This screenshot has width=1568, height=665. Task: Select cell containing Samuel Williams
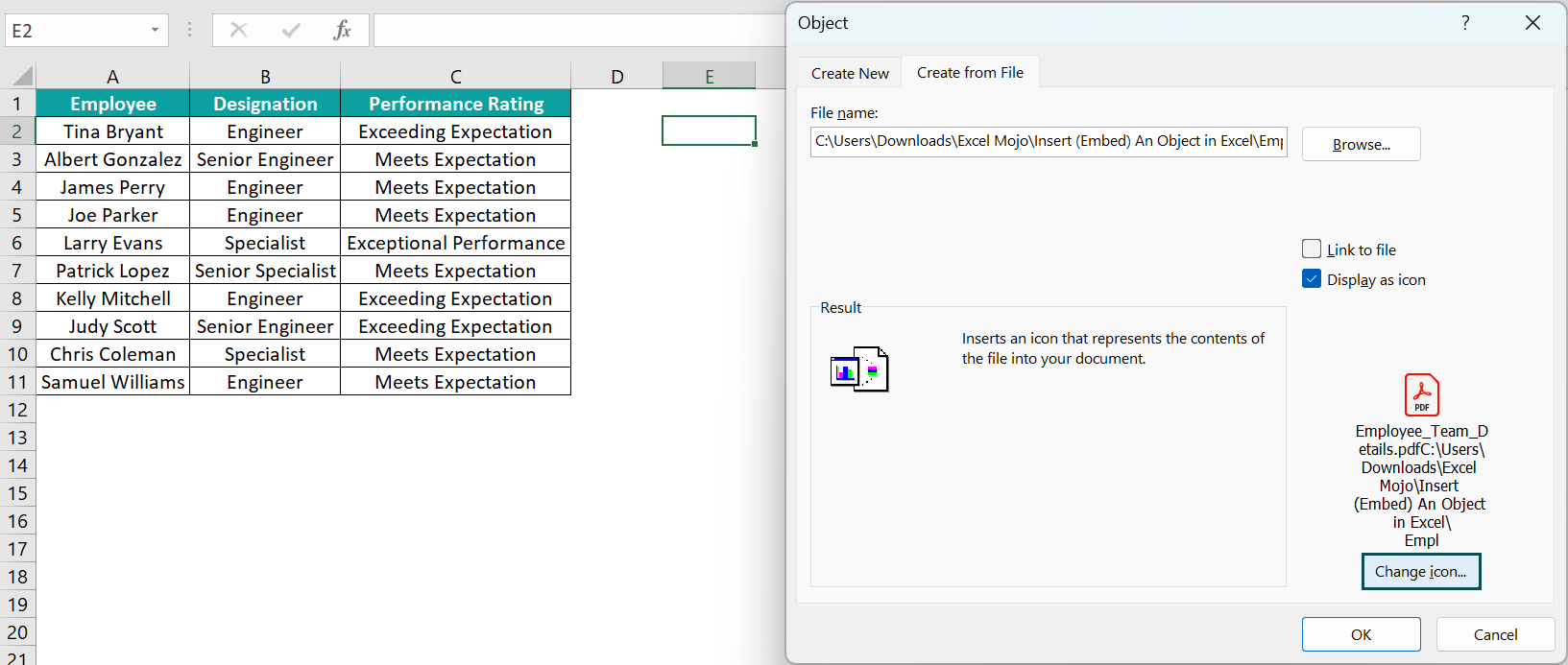tap(112, 382)
